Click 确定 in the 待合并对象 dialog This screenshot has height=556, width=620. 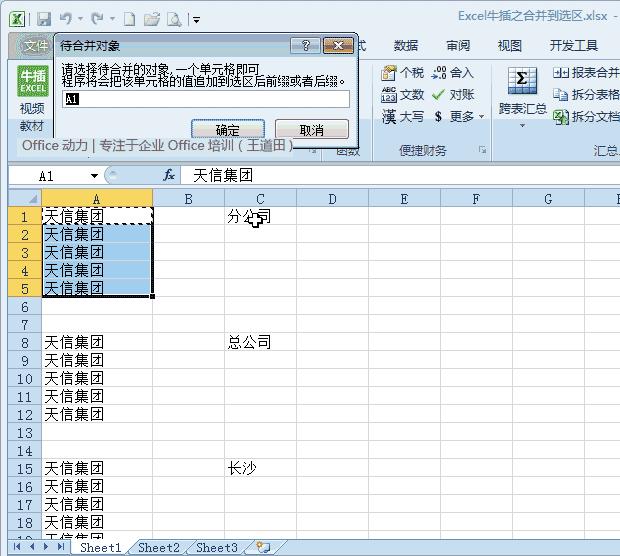click(x=228, y=129)
